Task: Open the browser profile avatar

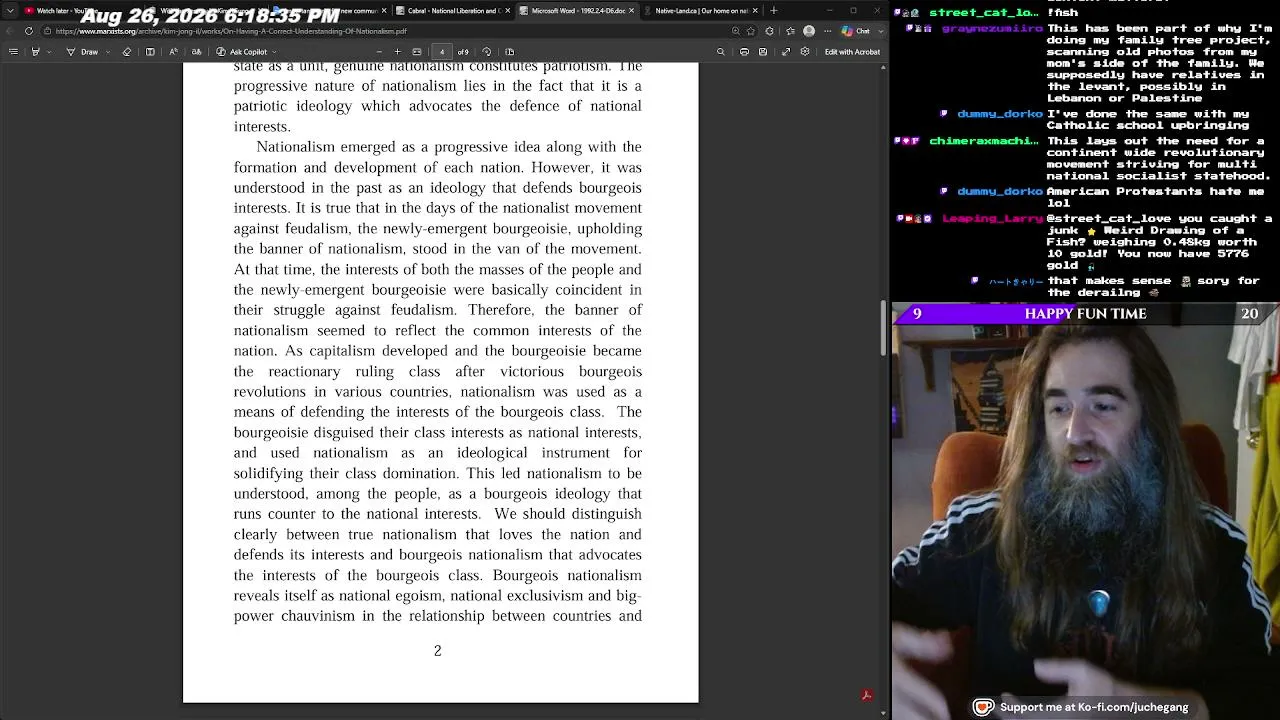Action: click(x=809, y=31)
